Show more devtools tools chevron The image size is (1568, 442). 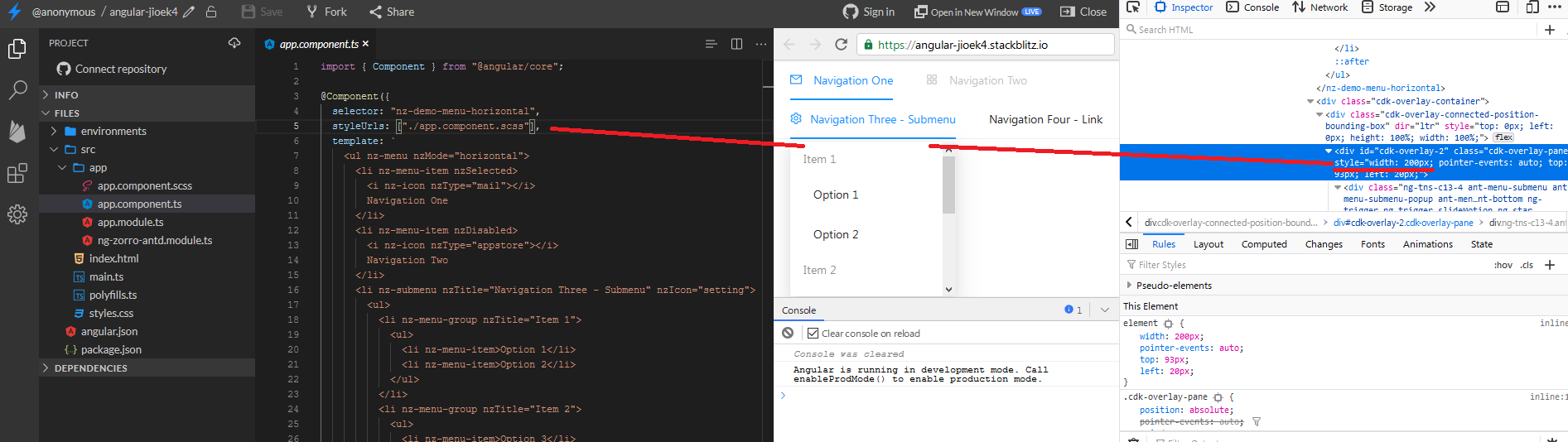[x=1430, y=7]
